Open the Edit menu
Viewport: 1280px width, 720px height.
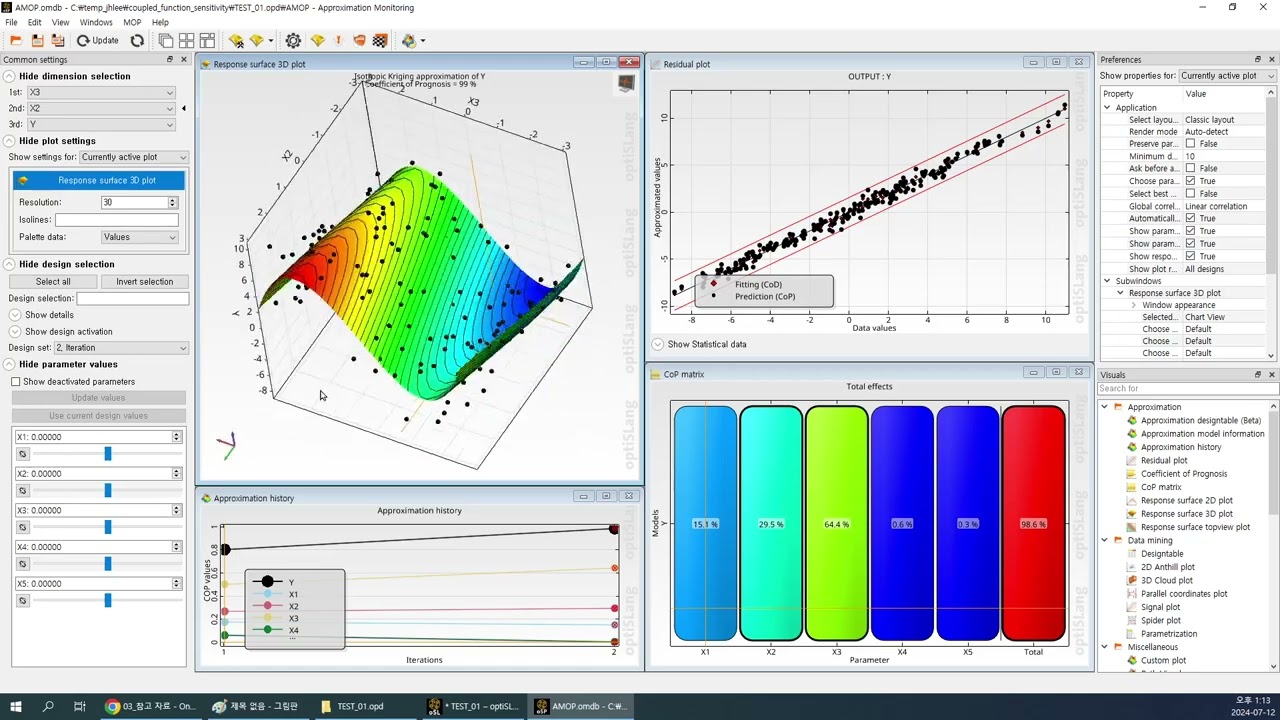pos(35,22)
